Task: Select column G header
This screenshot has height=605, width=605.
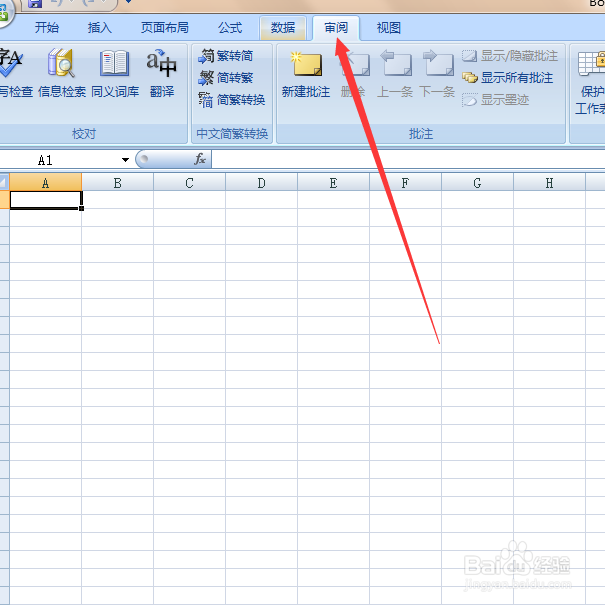Action: tap(477, 183)
